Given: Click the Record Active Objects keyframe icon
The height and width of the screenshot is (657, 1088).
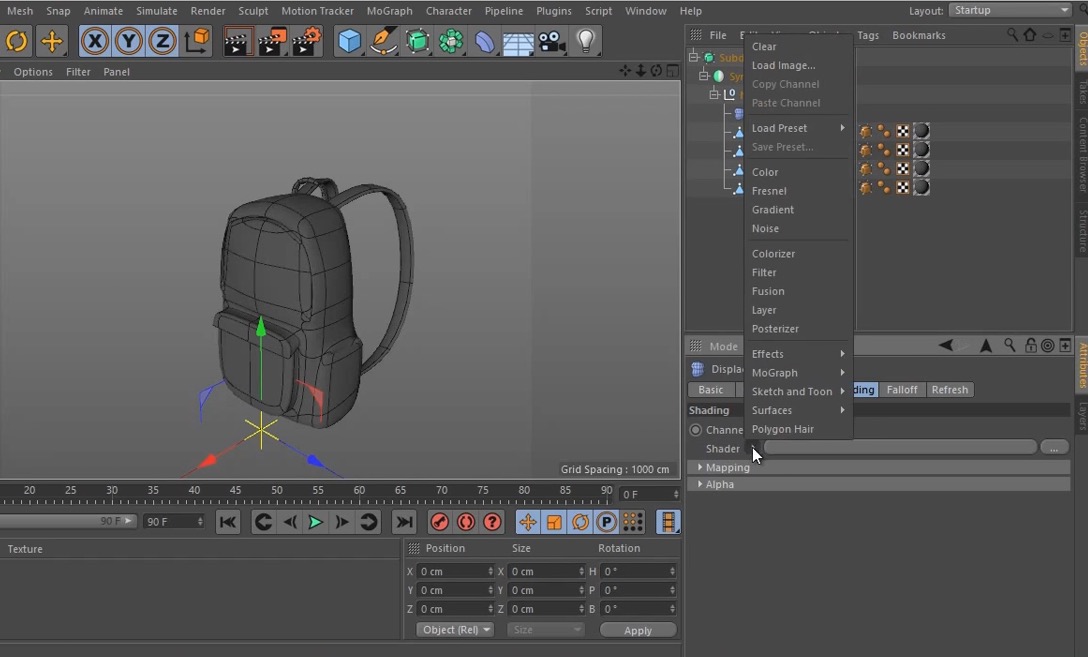Looking at the screenshot, I should point(439,521).
